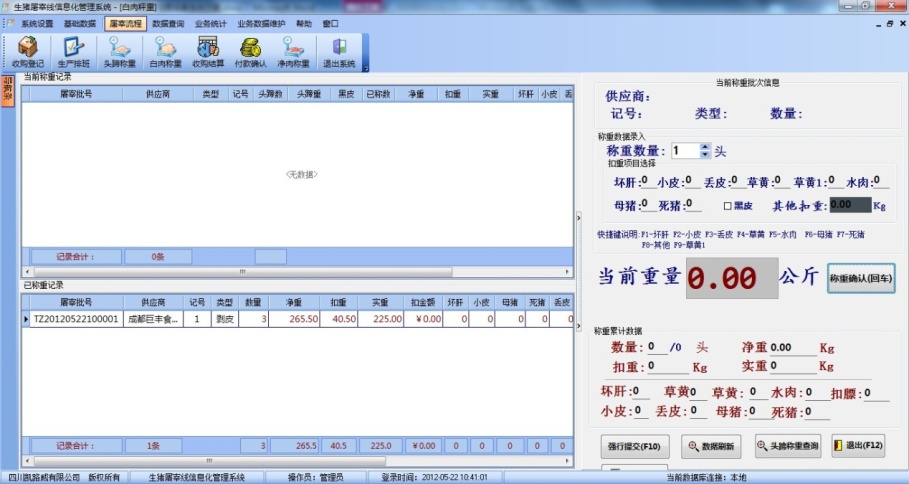The width and height of the screenshot is (909, 484).
Task: Open the 系统设置 menu
Action: 37,24
